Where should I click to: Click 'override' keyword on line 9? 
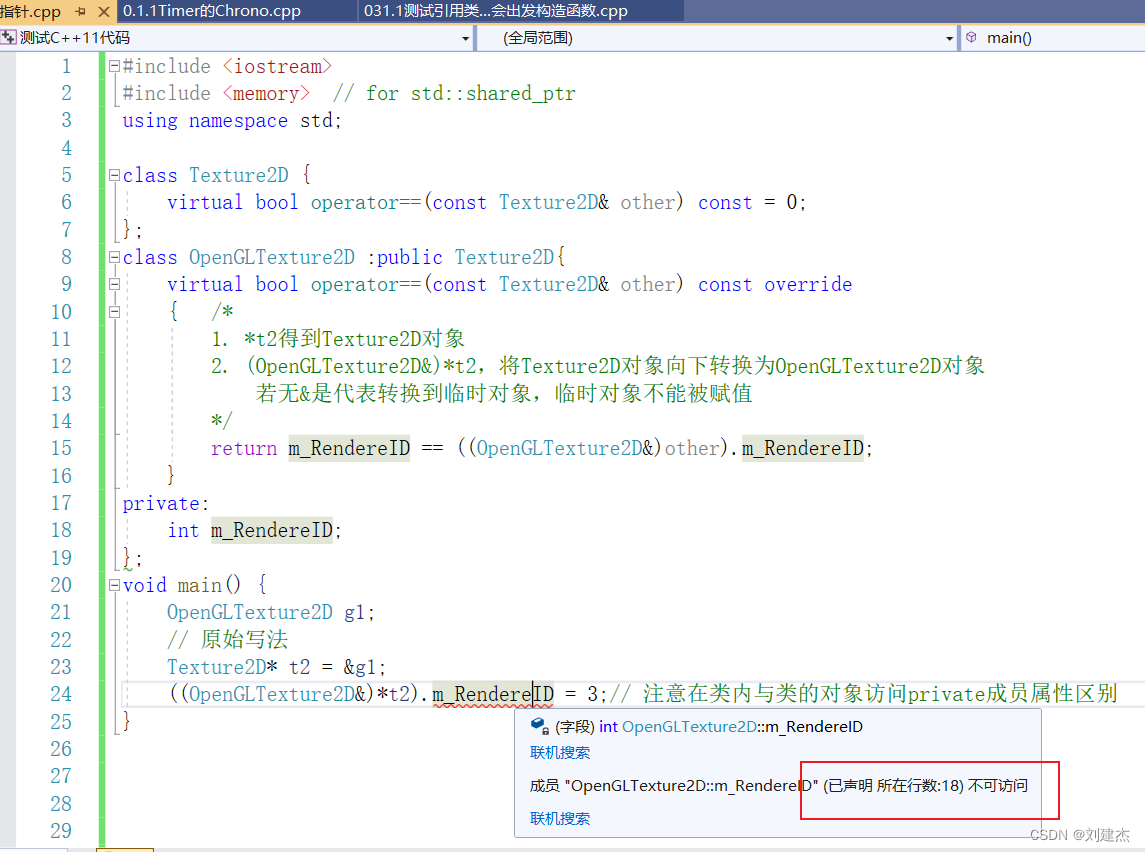click(808, 284)
